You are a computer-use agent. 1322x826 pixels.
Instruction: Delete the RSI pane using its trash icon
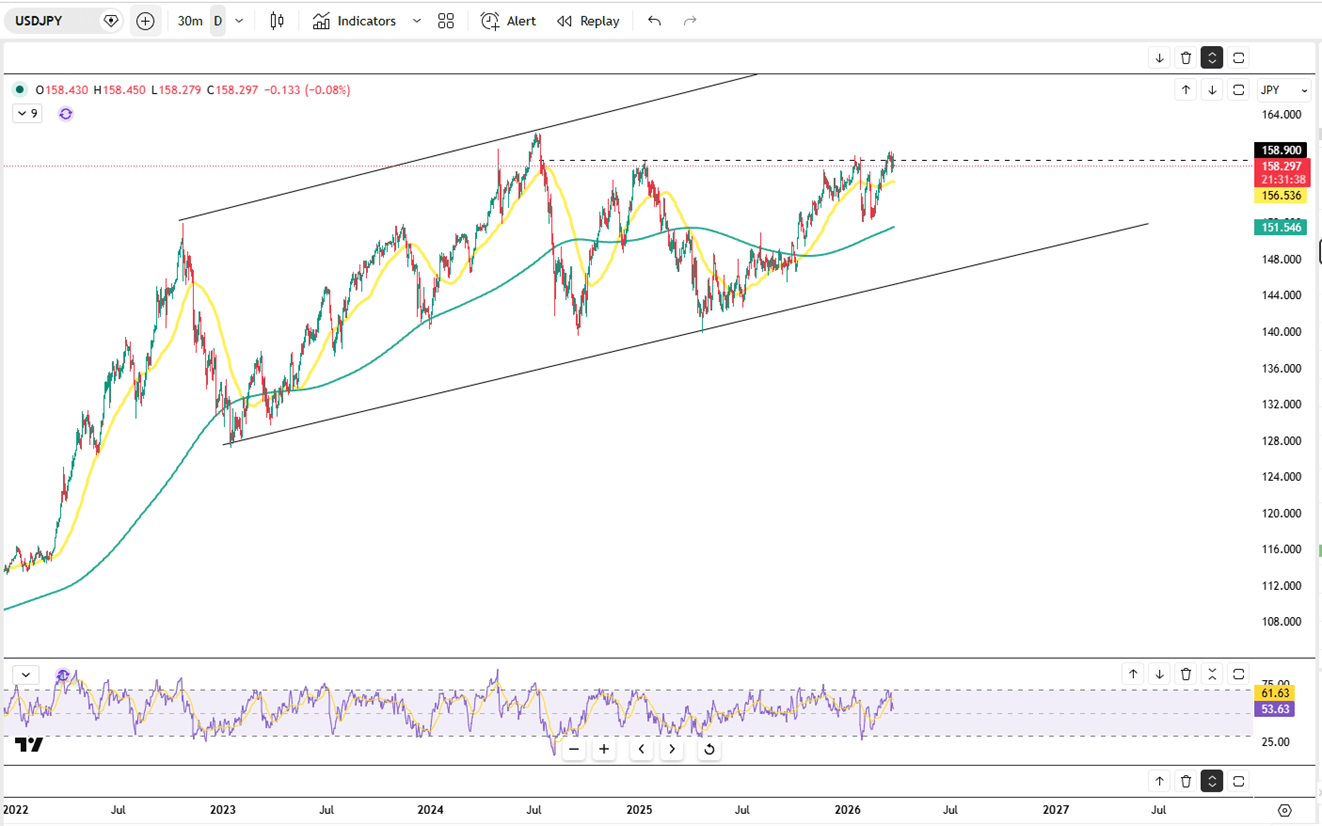[1186, 674]
